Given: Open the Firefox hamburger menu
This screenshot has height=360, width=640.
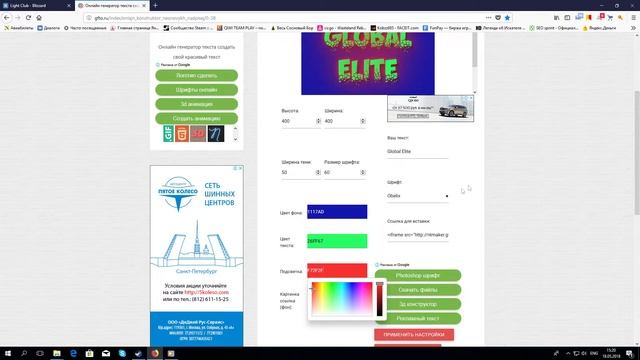Looking at the screenshot, I should tap(633, 18).
